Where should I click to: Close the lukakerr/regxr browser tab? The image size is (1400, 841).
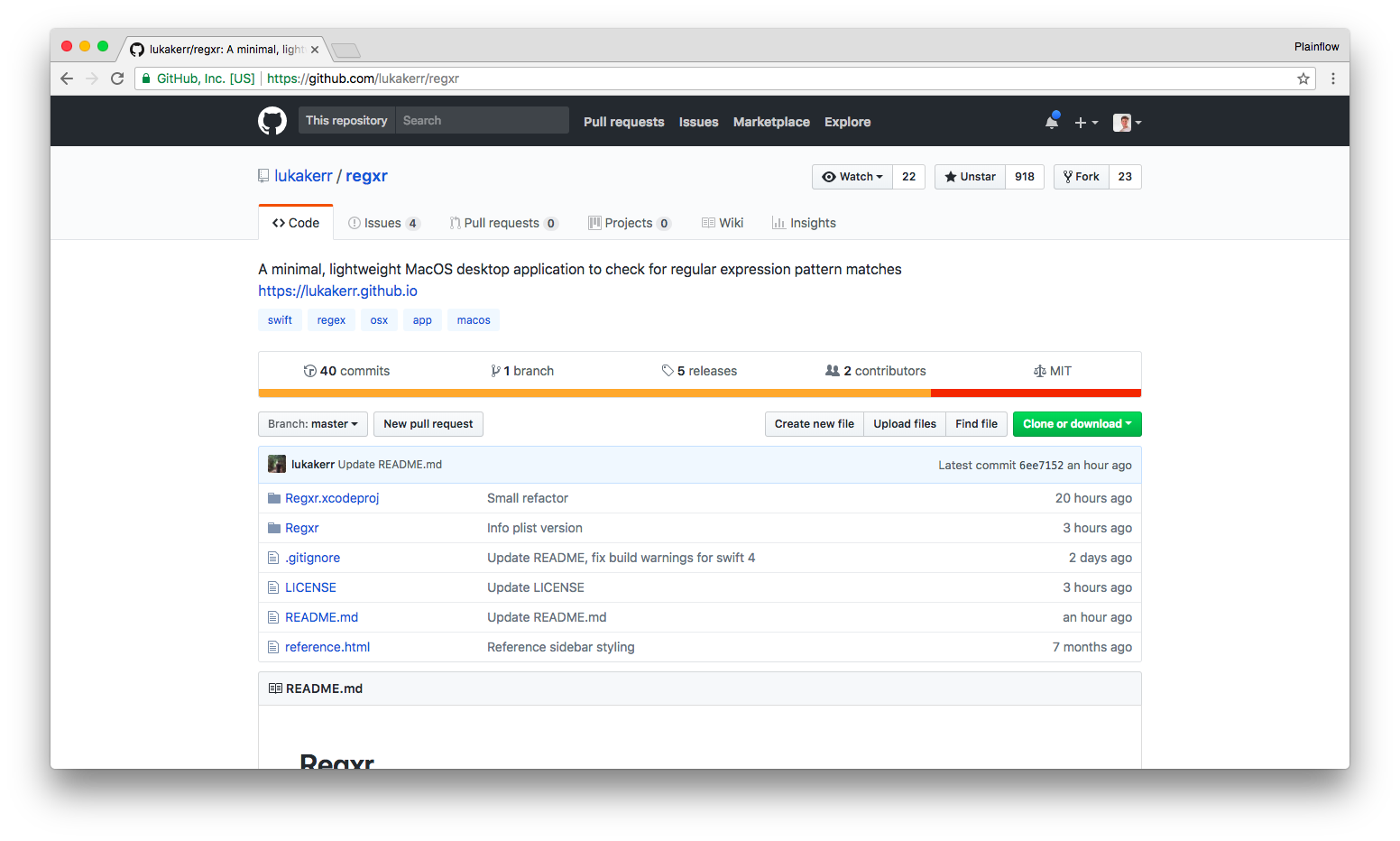315,50
